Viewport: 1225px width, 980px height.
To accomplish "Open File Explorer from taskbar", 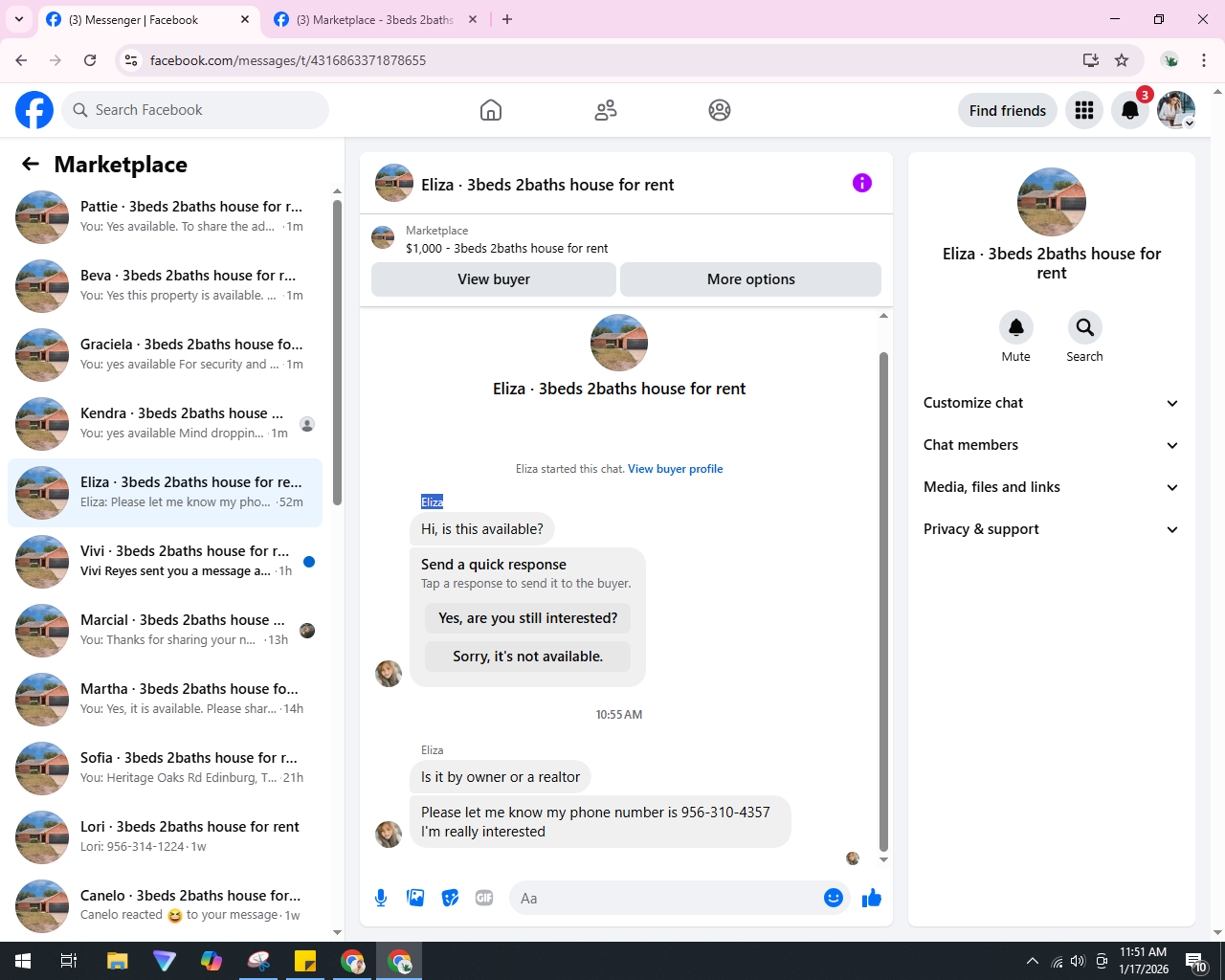I will coord(117,961).
